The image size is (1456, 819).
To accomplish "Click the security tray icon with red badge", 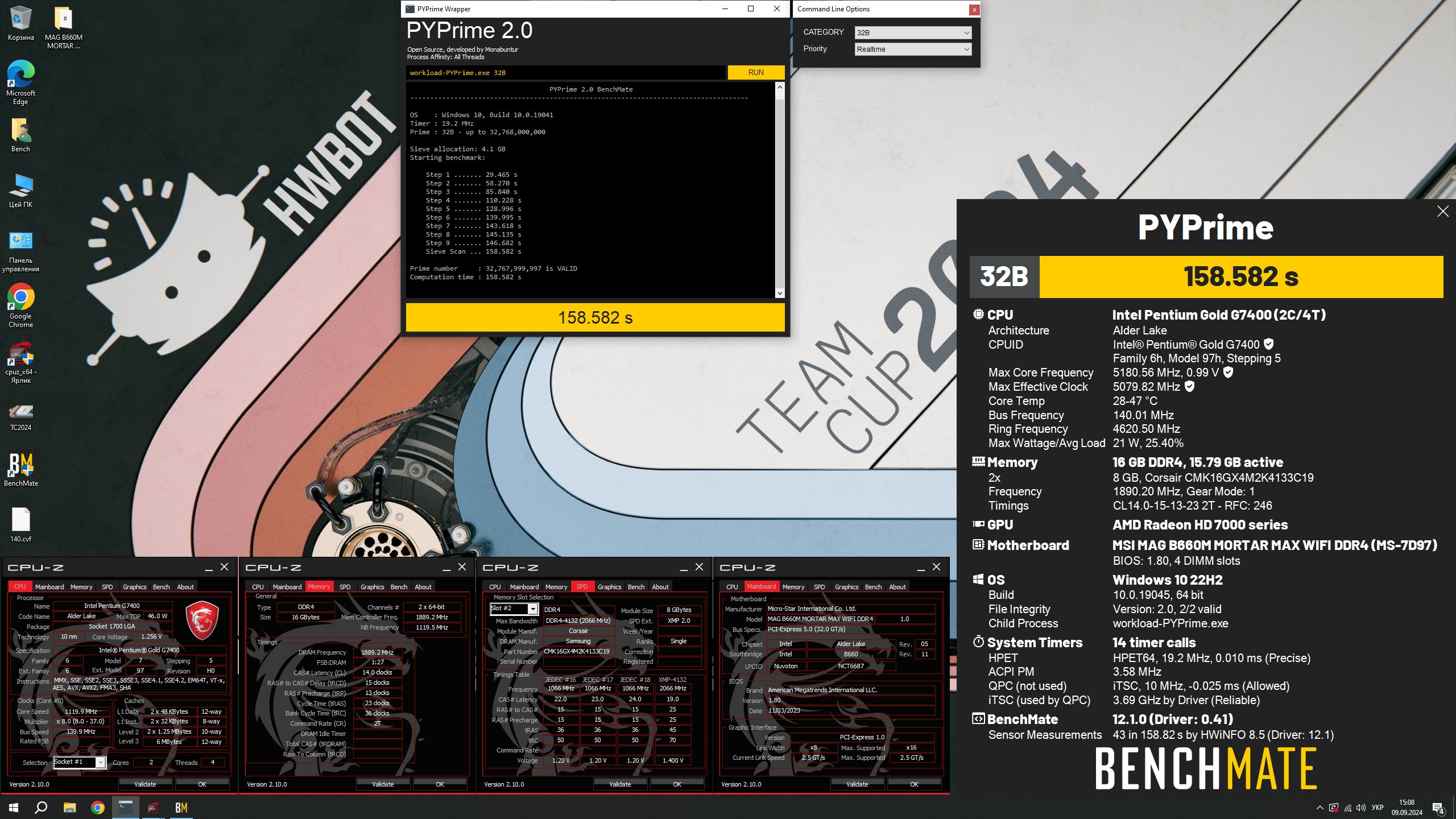I will tap(1334, 808).
